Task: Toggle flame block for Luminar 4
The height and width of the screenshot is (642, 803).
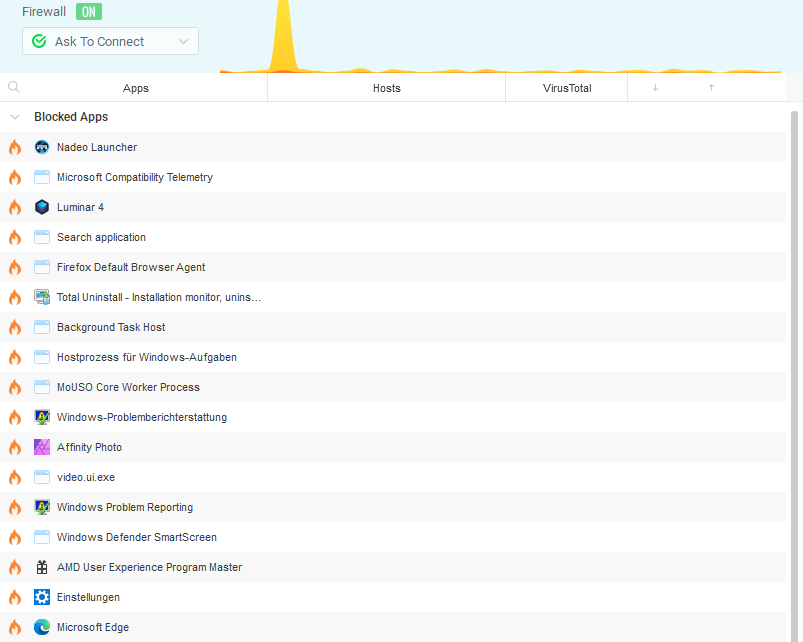Action: point(15,207)
